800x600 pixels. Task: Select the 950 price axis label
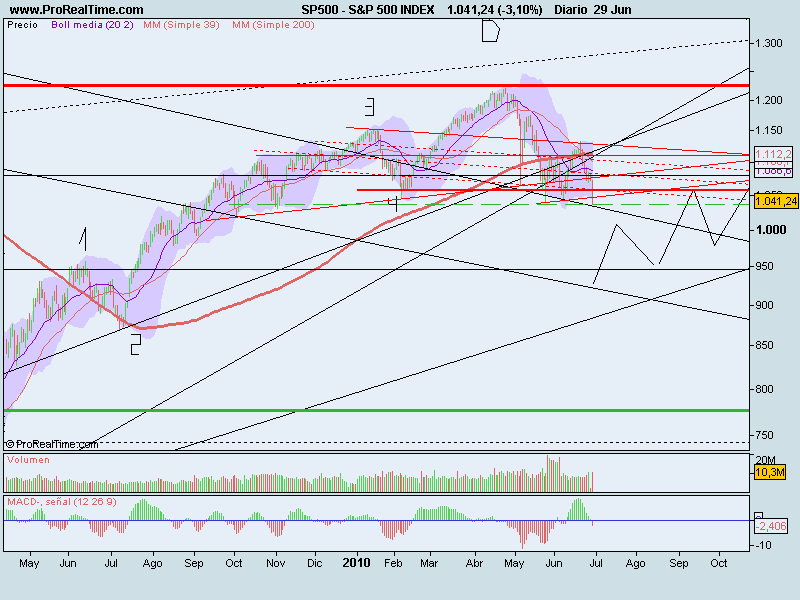(765, 266)
